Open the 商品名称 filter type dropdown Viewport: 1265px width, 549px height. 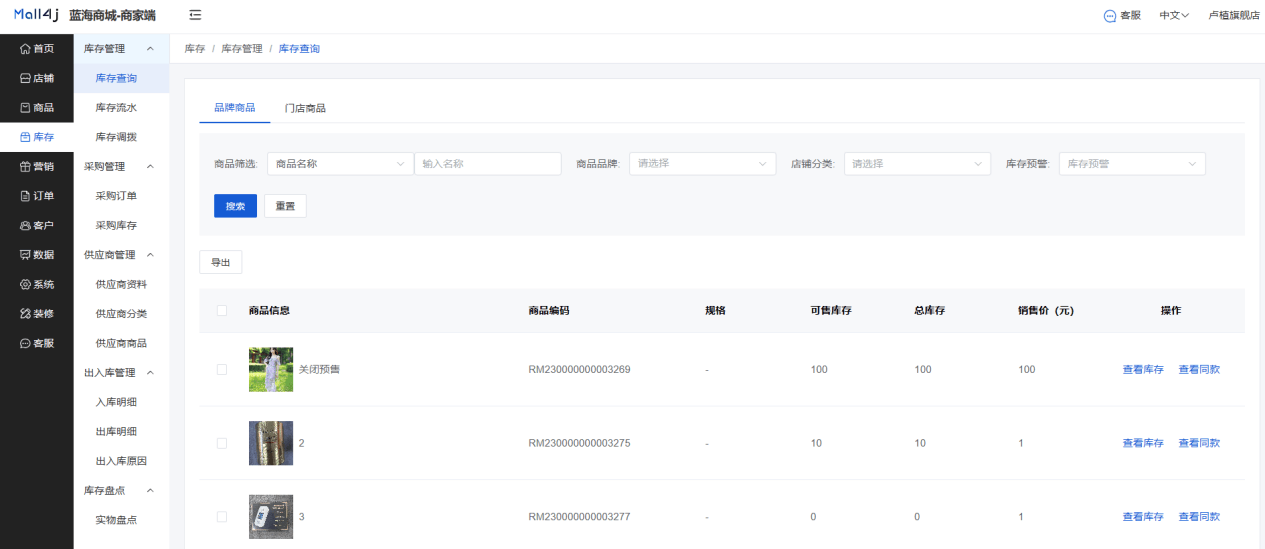(x=340, y=164)
